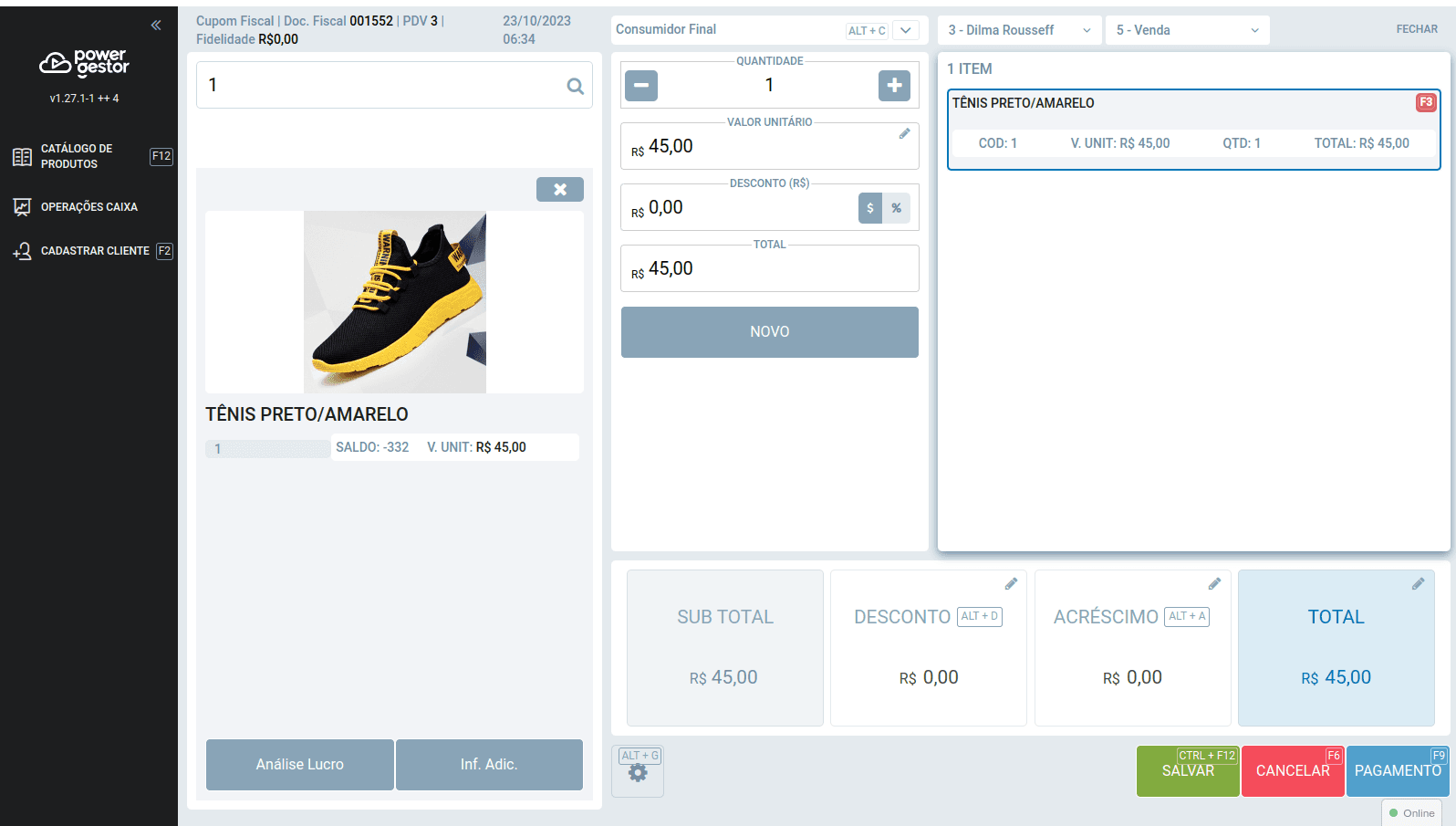This screenshot has height=826, width=1456.
Task: Click the Online status indicator
Action: tap(1412, 813)
